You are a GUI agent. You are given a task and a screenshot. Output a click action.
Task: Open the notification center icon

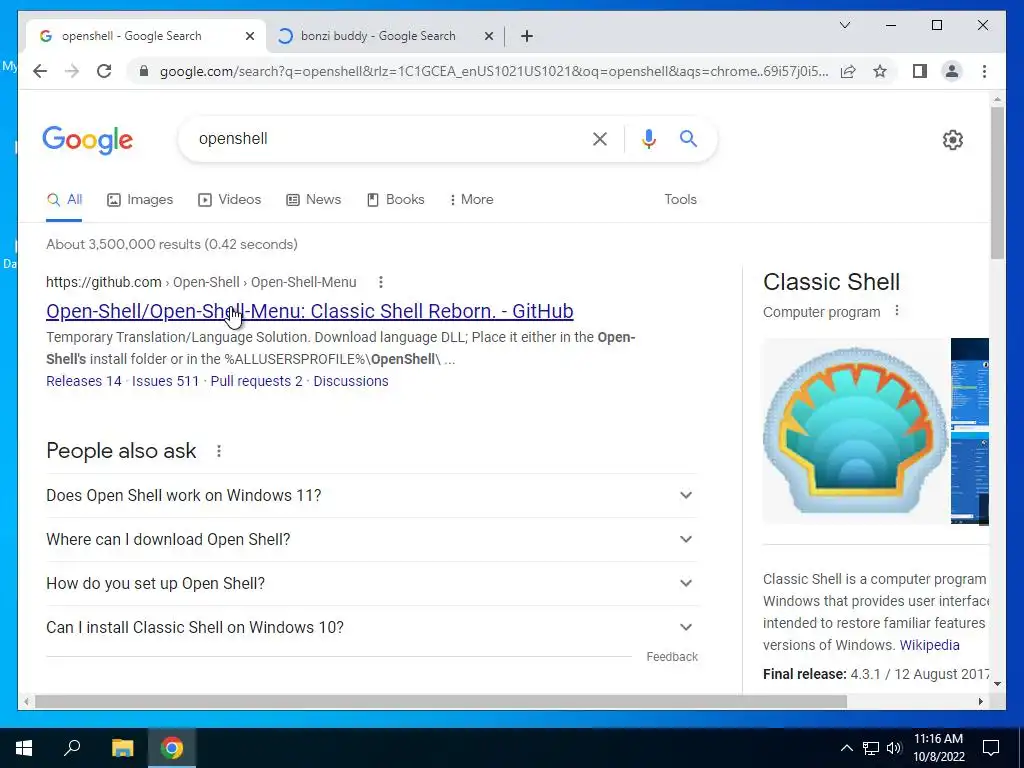pyautogui.click(x=991, y=748)
